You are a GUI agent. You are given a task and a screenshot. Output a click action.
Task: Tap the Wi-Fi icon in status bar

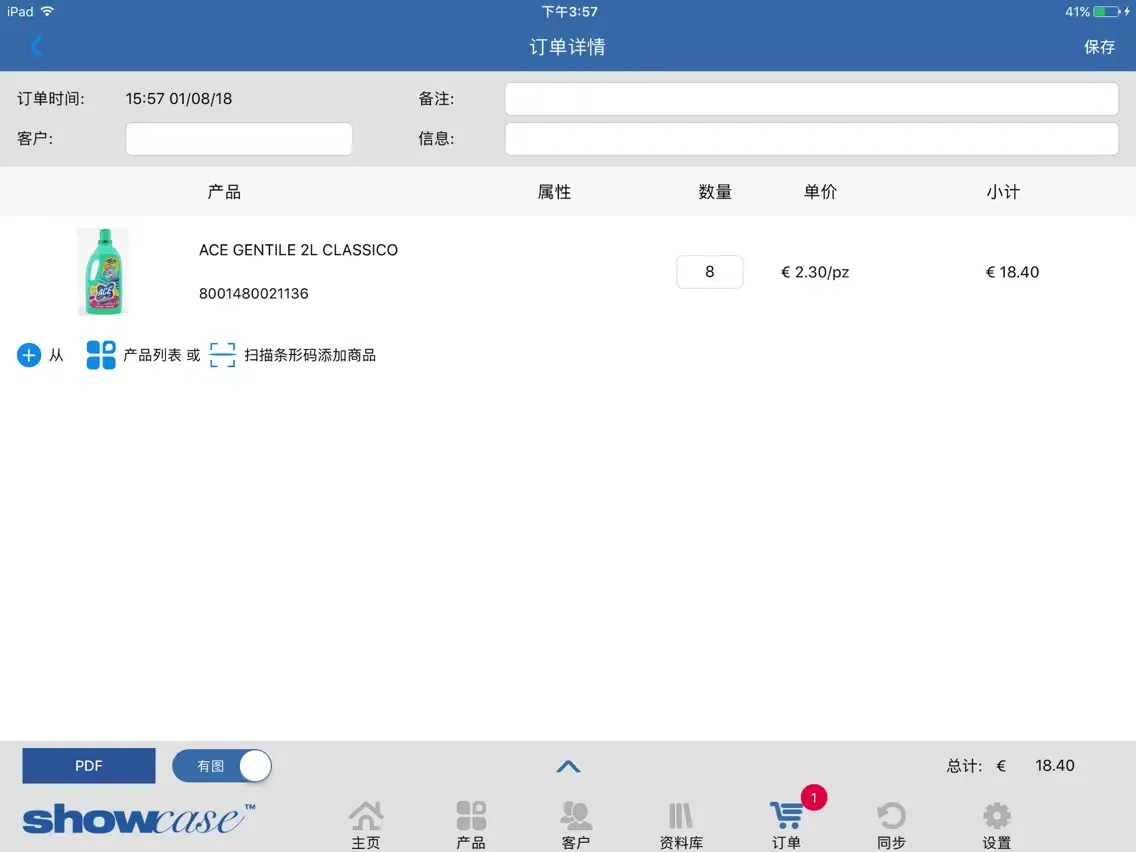point(47,12)
